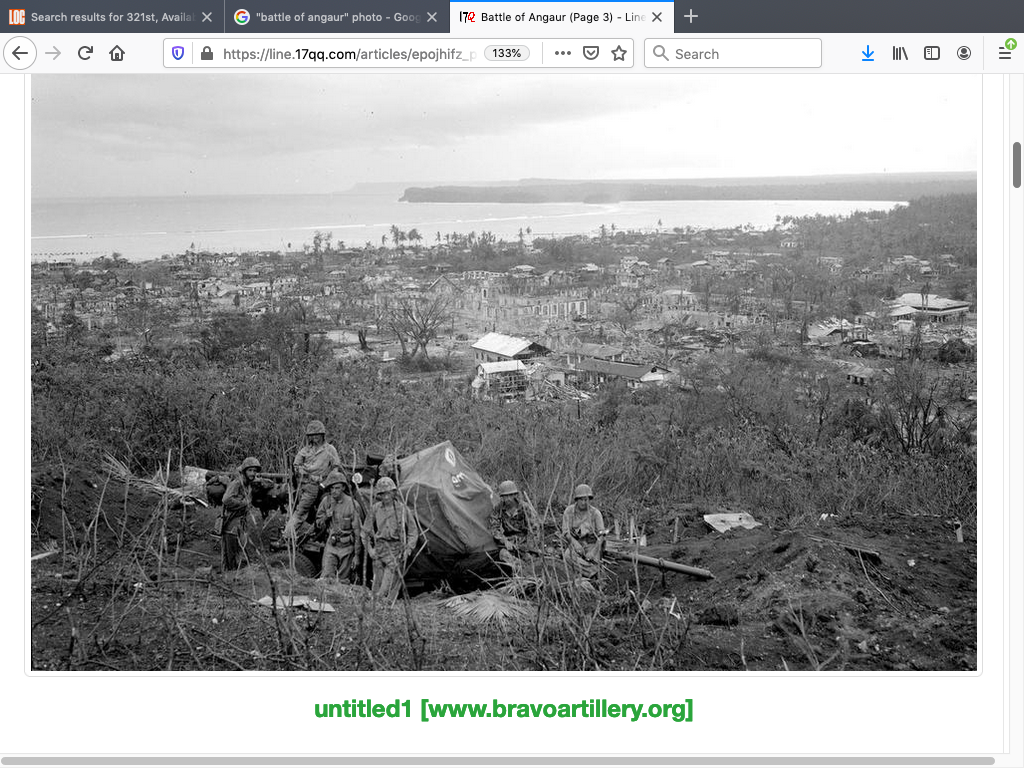Image resolution: width=1024 pixels, height=768 pixels.
Task: Click the browser back arrow button
Action: pos(20,54)
